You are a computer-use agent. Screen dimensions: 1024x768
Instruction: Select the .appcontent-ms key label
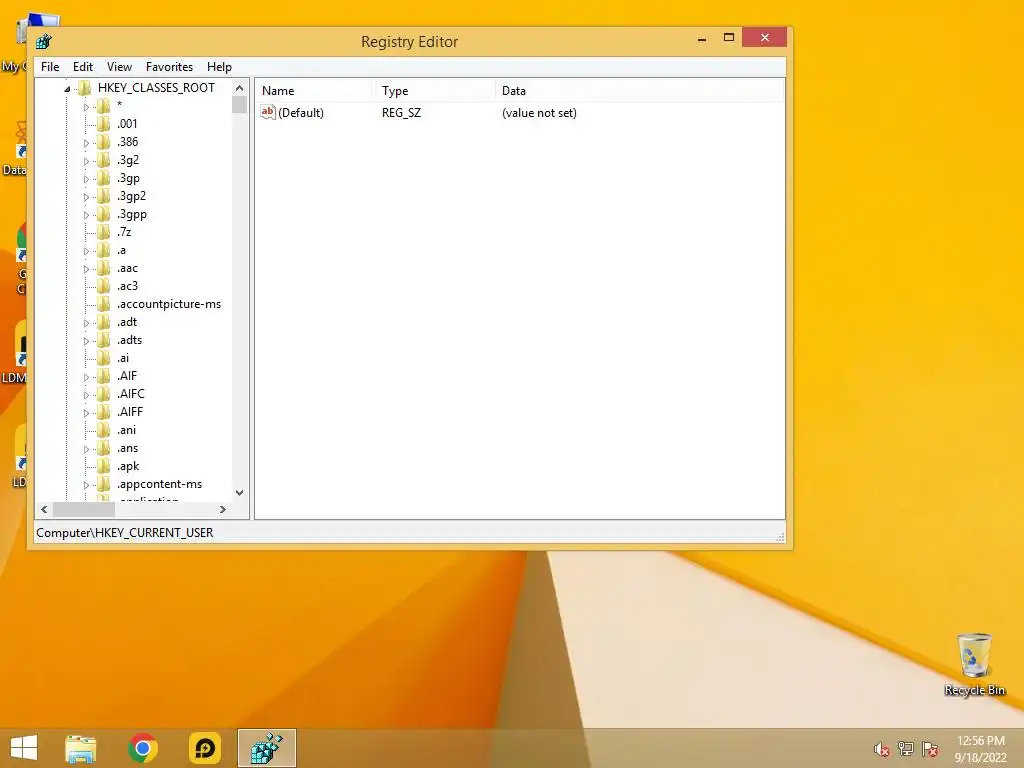point(159,484)
